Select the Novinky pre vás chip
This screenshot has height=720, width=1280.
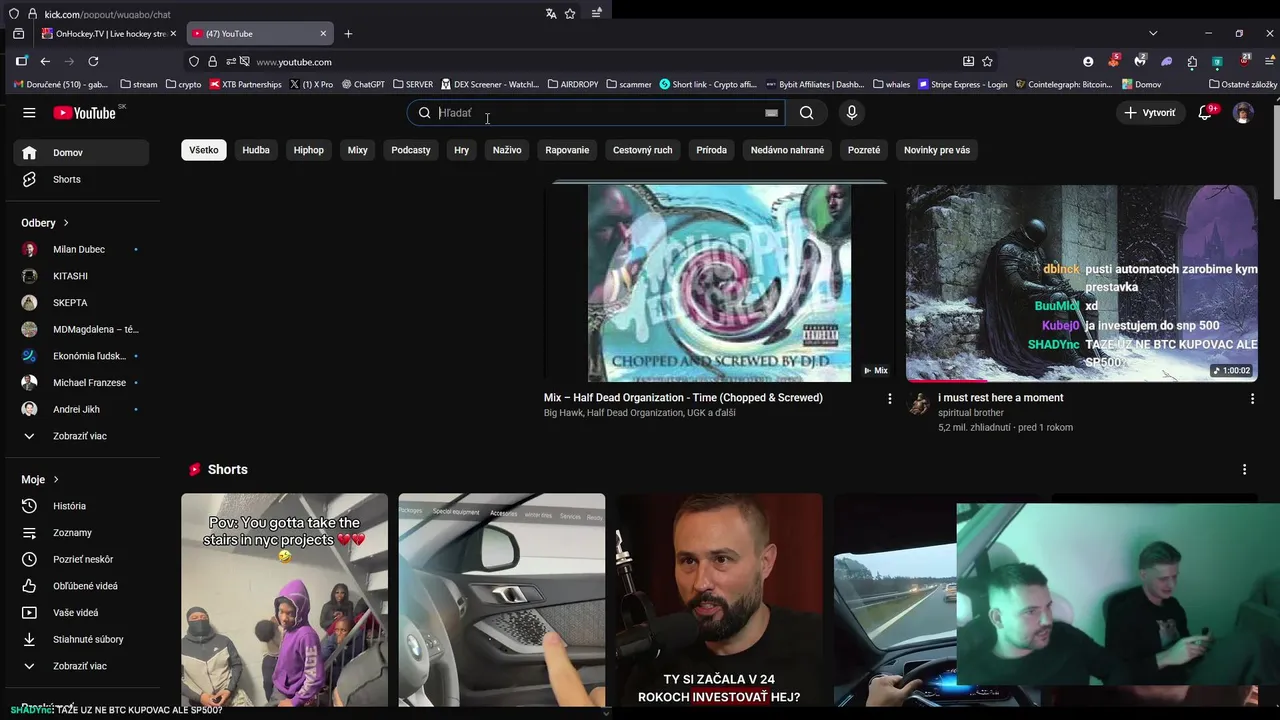point(937,150)
